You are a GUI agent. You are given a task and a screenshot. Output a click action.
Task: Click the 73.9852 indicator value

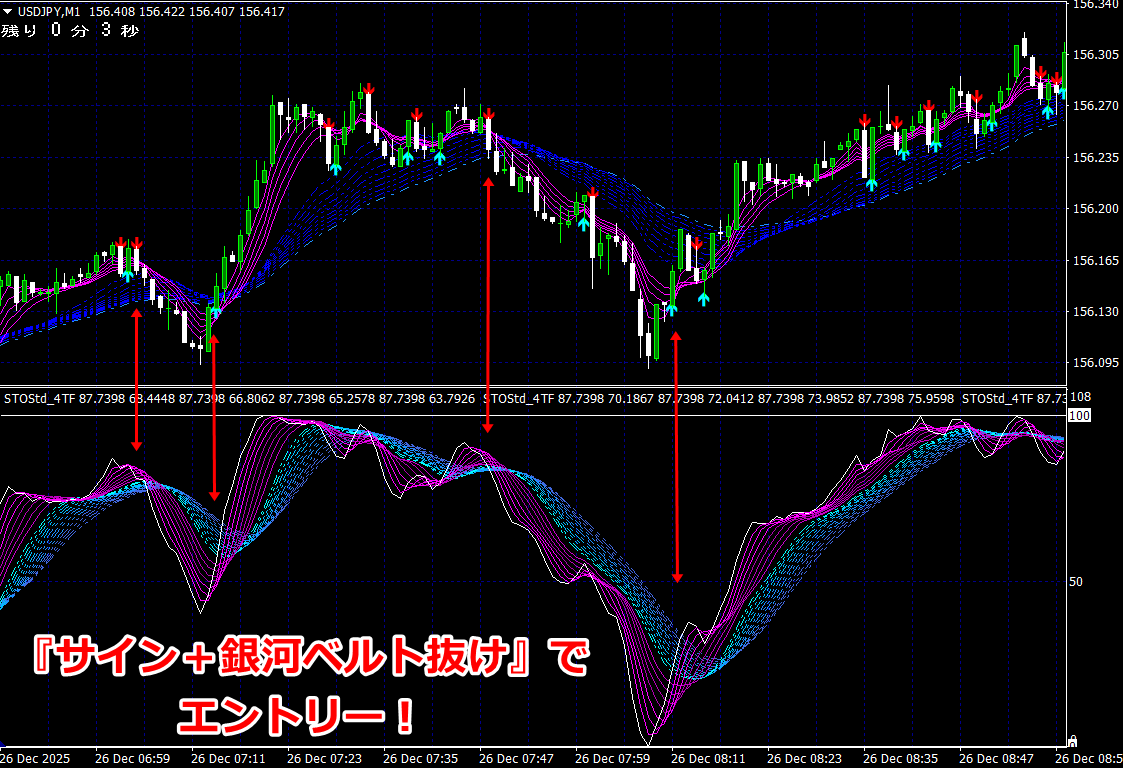pos(831,398)
